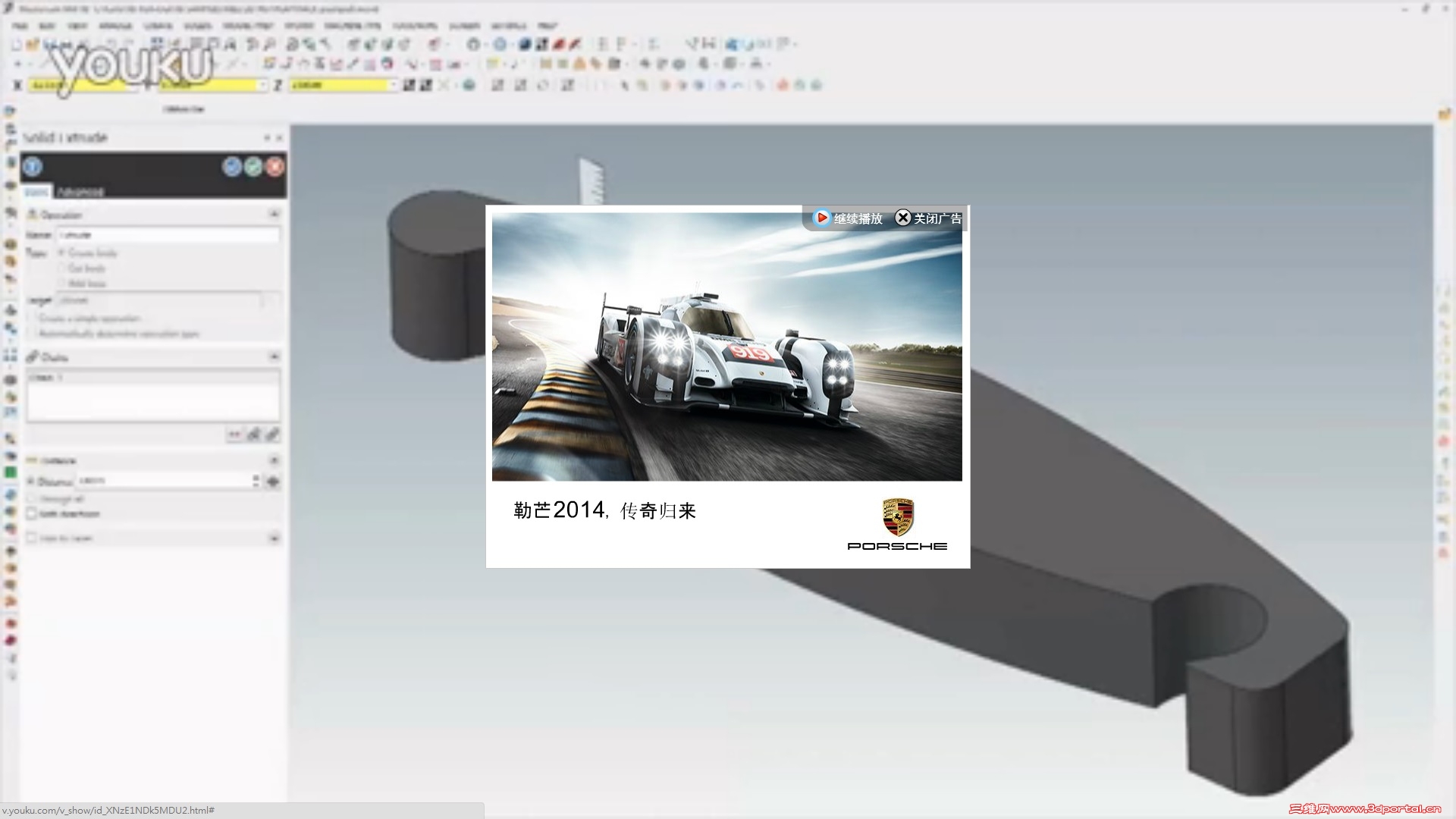Click the blue help icon in Solid Extrude panel
Image resolution: width=1456 pixels, height=819 pixels.
pyautogui.click(x=33, y=166)
